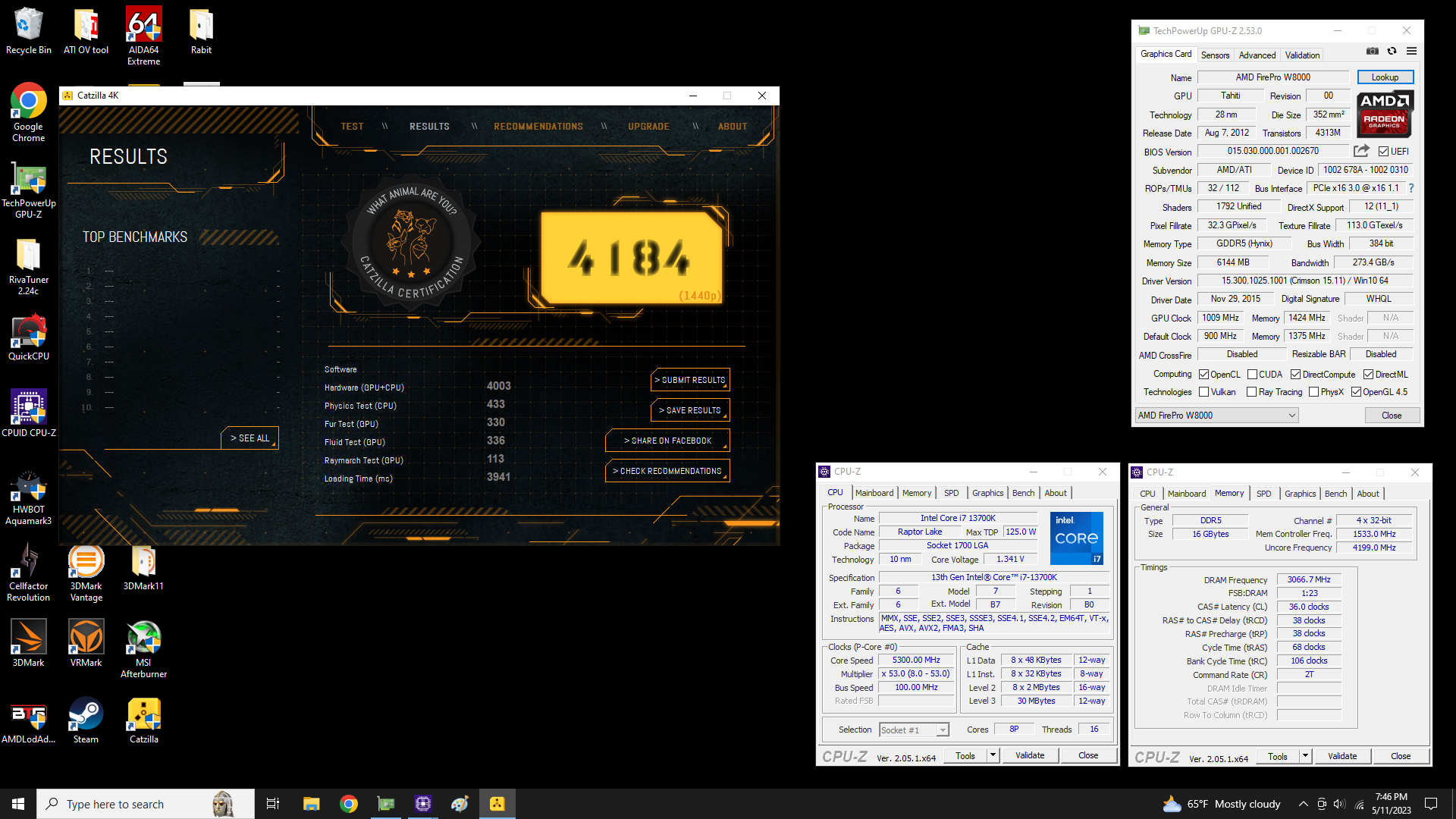Screen dimensions: 1456x819
Task: Open the Google Chrome desktop icon
Action: [x=29, y=113]
